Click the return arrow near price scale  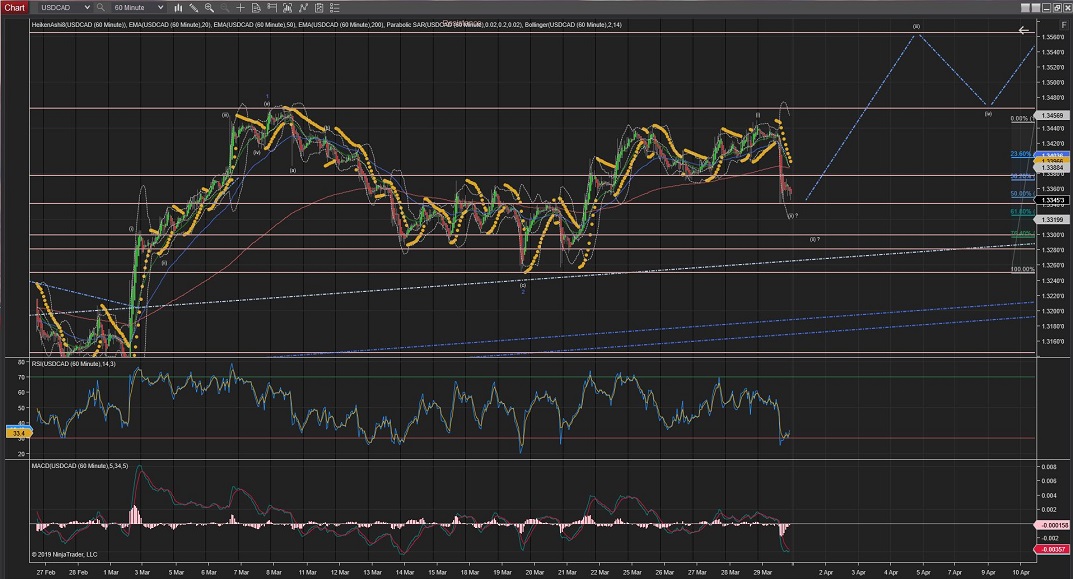click(x=1024, y=30)
